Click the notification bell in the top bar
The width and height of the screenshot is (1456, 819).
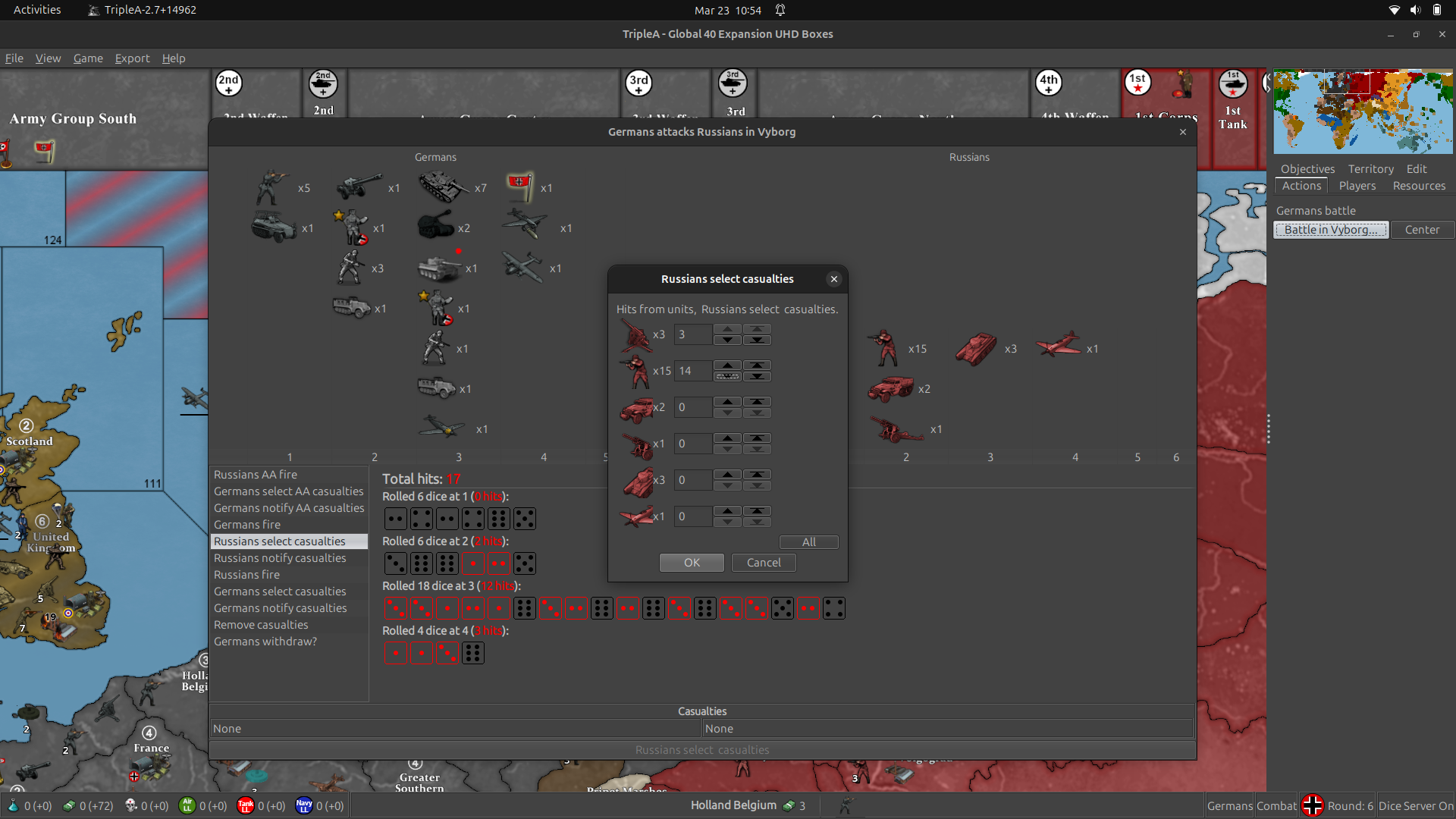coord(780,10)
